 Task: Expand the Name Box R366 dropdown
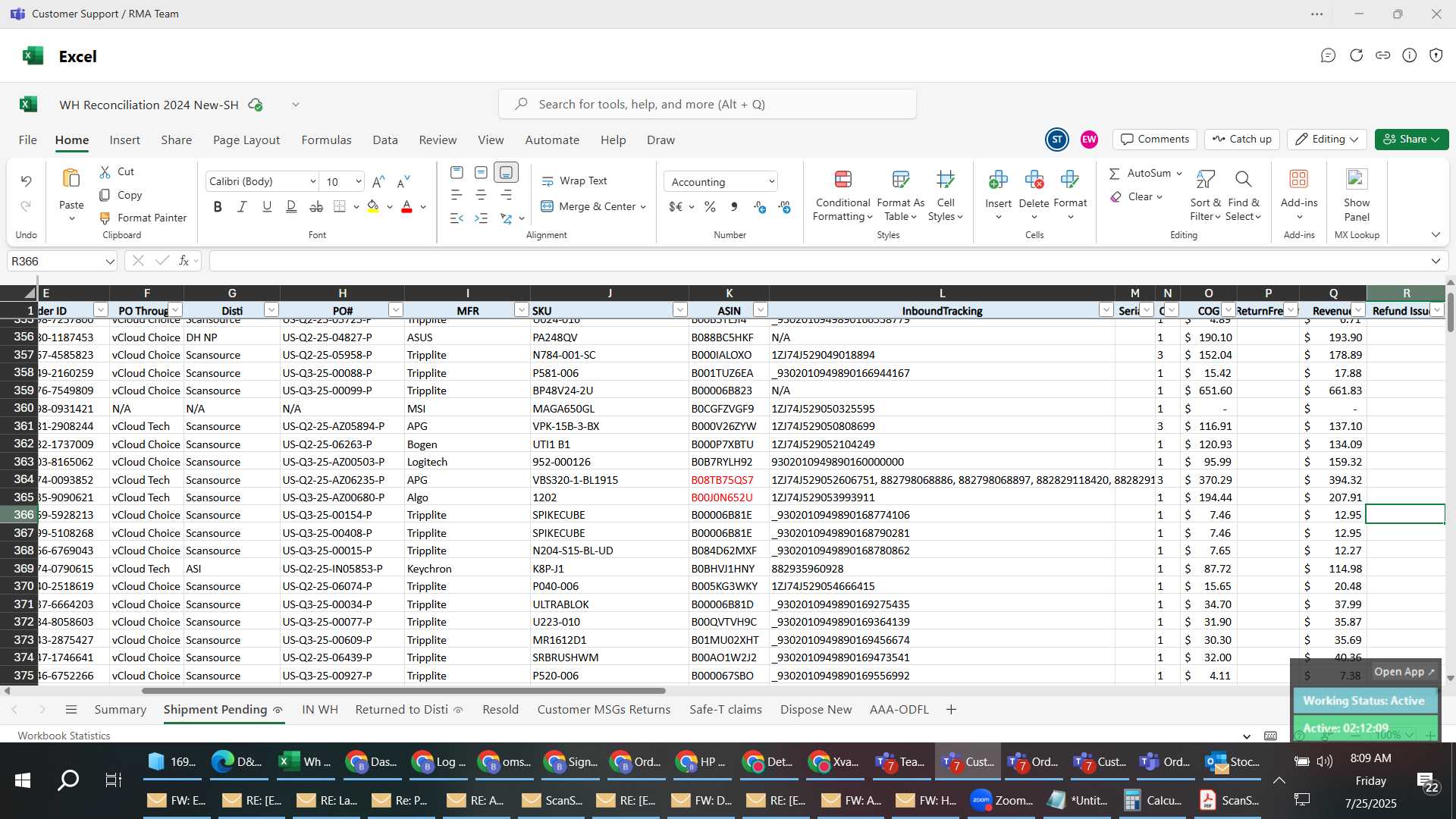(x=110, y=261)
